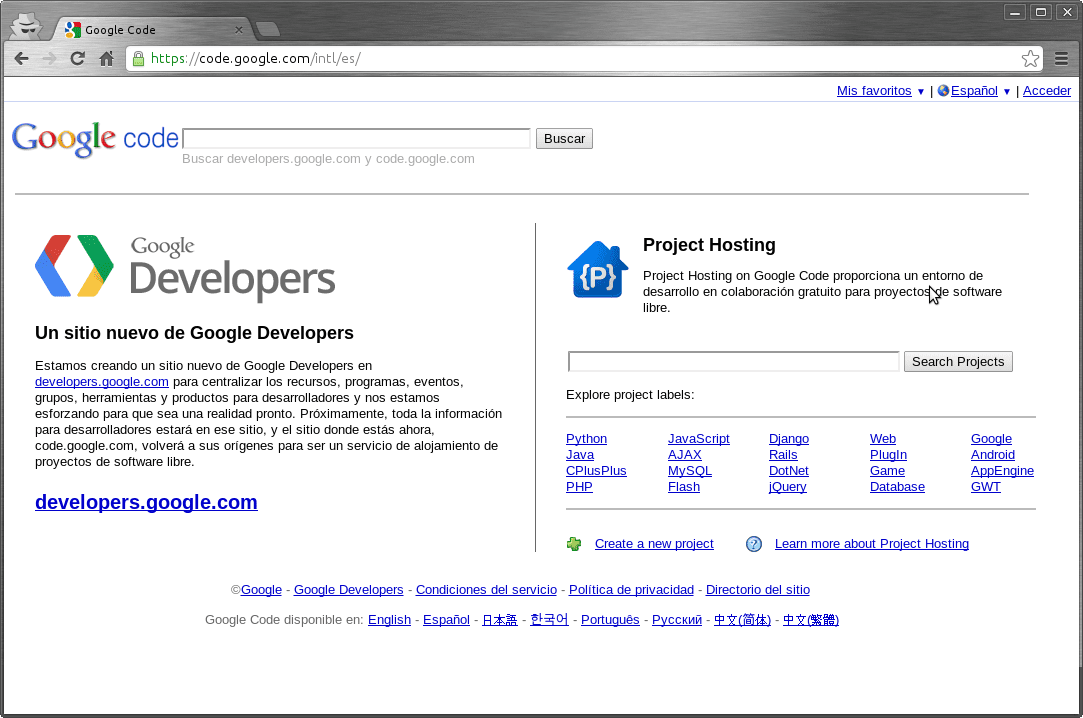Open the Database project label
Screen dimensions: 1083x718
click(897, 487)
